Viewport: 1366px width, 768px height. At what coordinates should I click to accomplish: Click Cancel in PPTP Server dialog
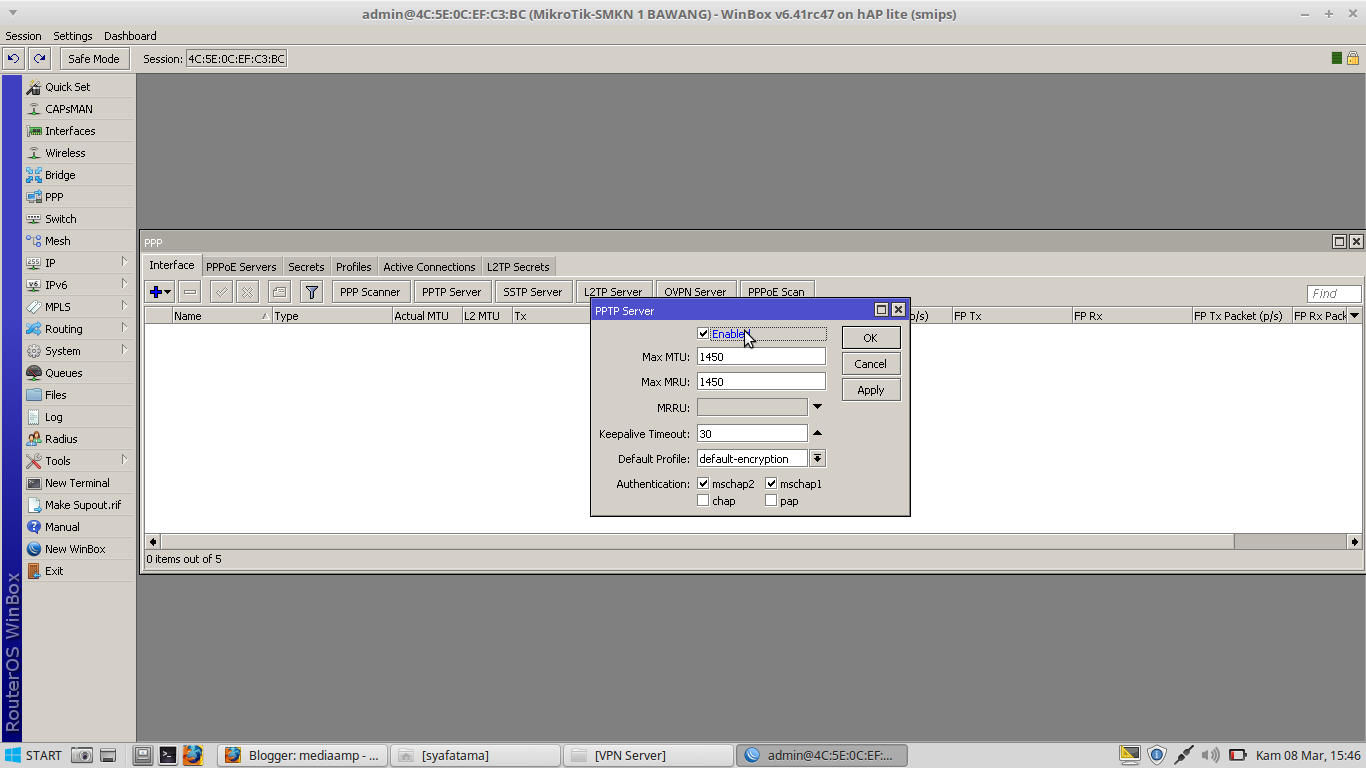(871, 364)
